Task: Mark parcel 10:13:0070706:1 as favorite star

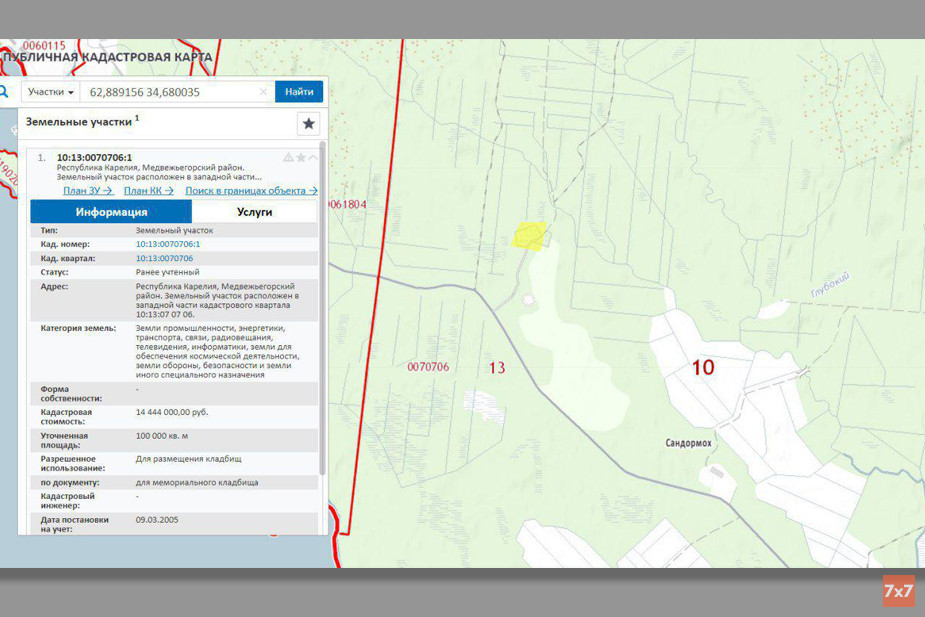Action: (301, 158)
